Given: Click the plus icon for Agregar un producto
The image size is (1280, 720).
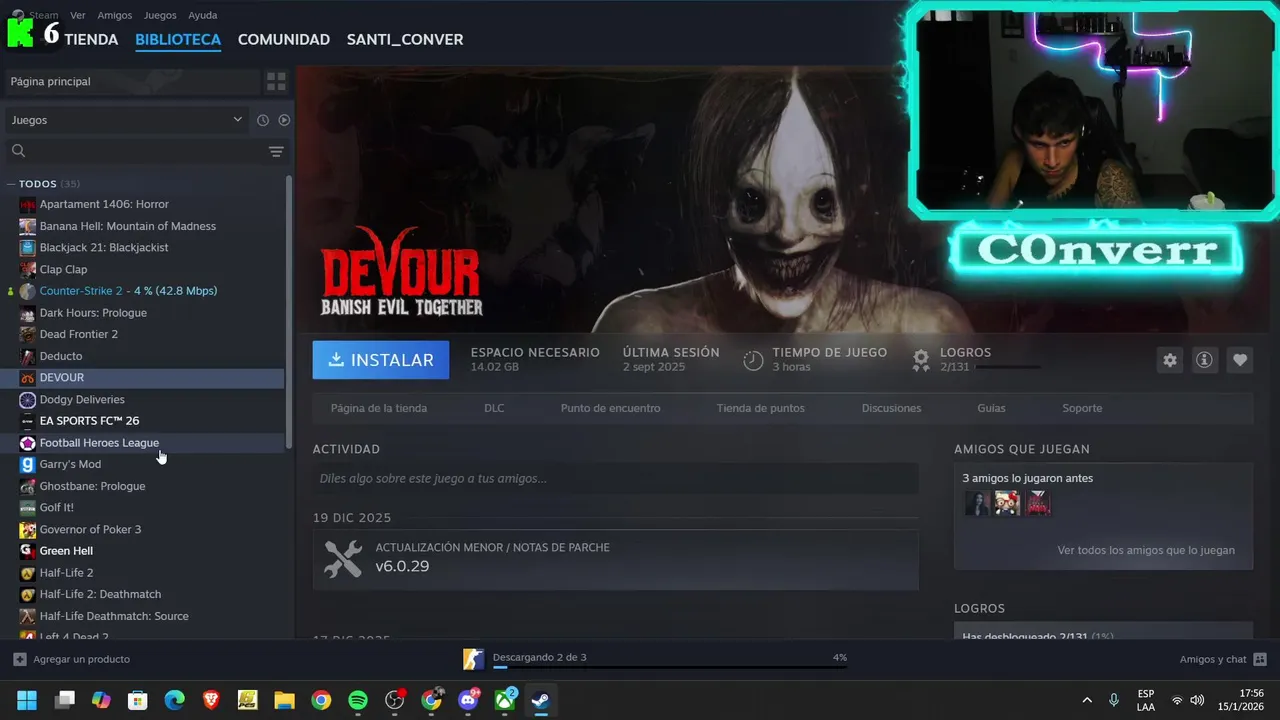Looking at the screenshot, I should pos(20,659).
